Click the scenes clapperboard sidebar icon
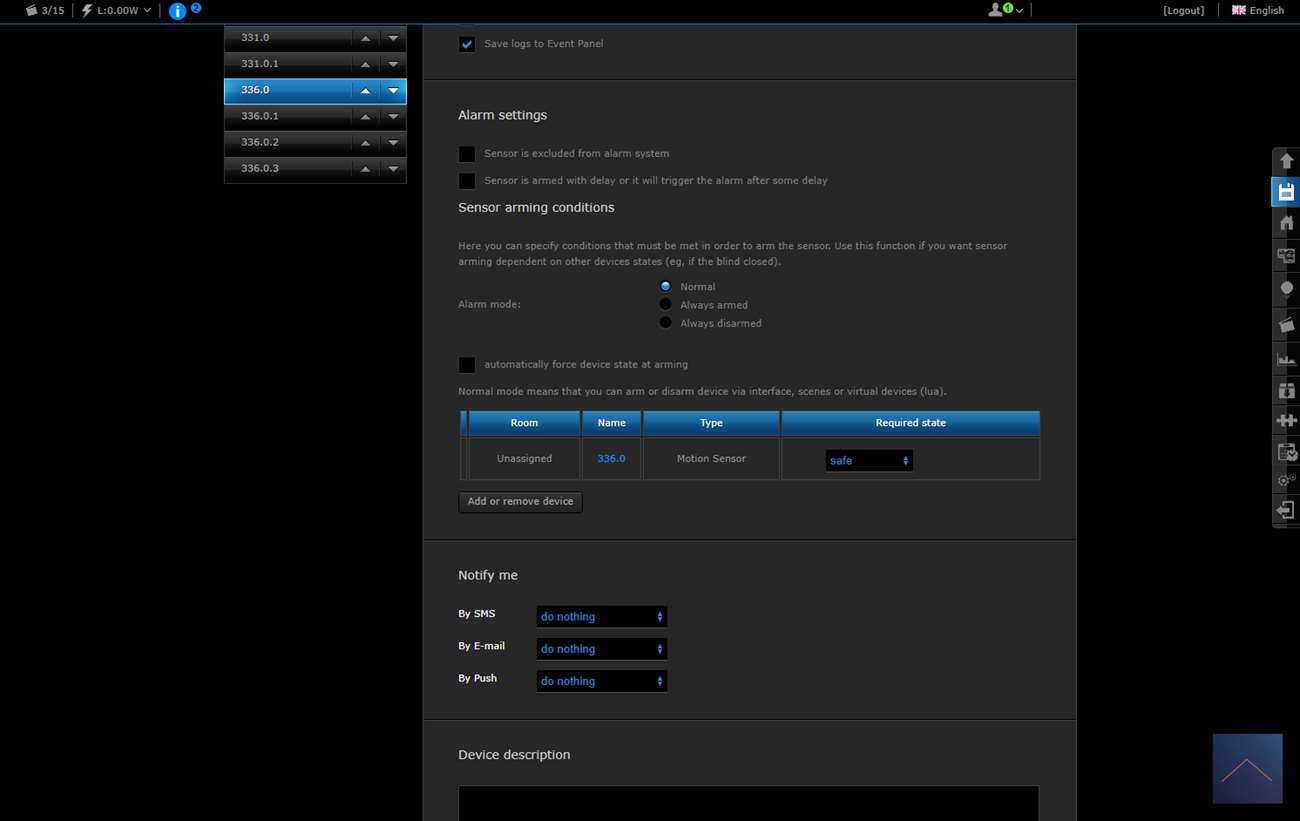 pos(1286,325)
